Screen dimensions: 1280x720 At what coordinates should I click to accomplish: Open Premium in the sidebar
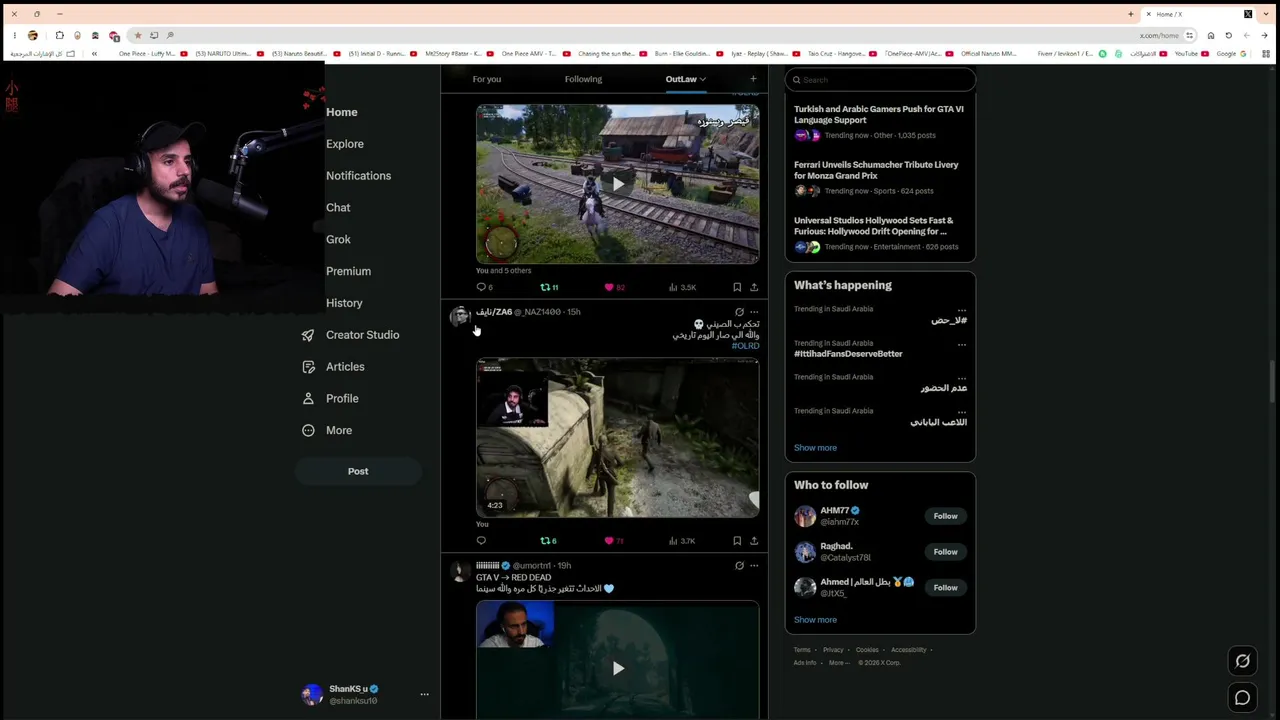tap(348, 271)
